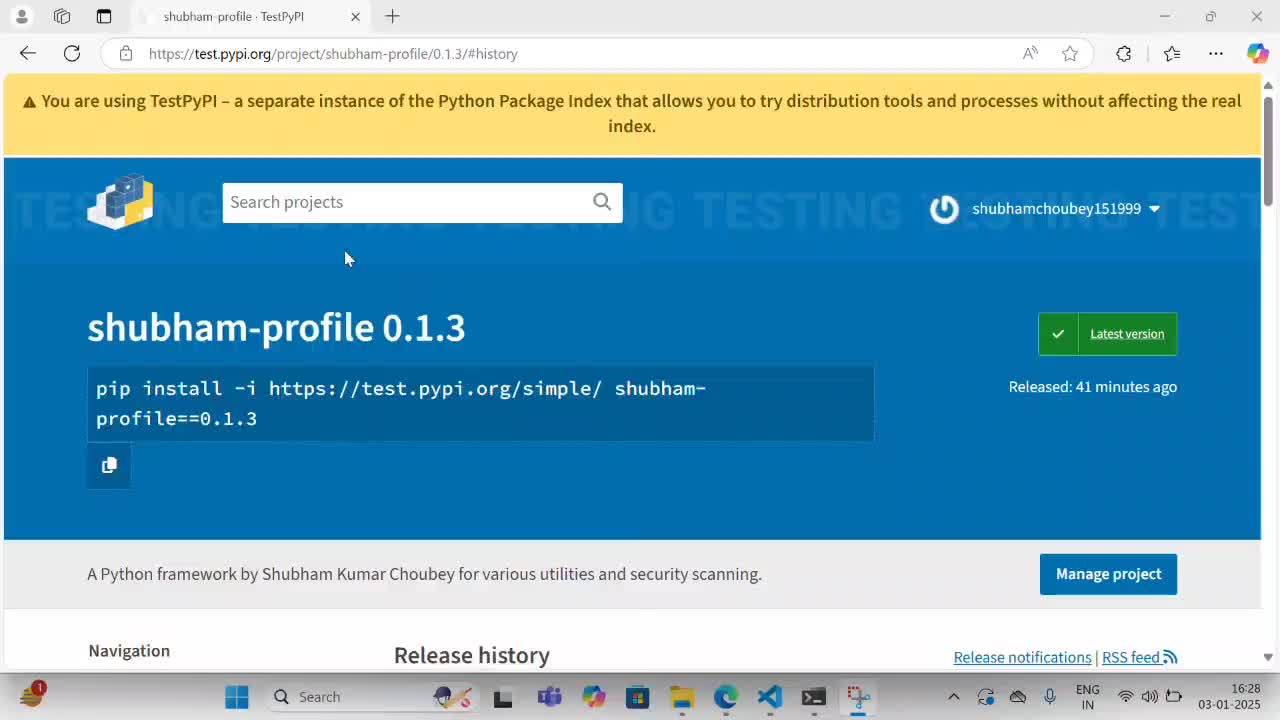Click the Navigation heading

pyautogui.click(x=129, y=651)
